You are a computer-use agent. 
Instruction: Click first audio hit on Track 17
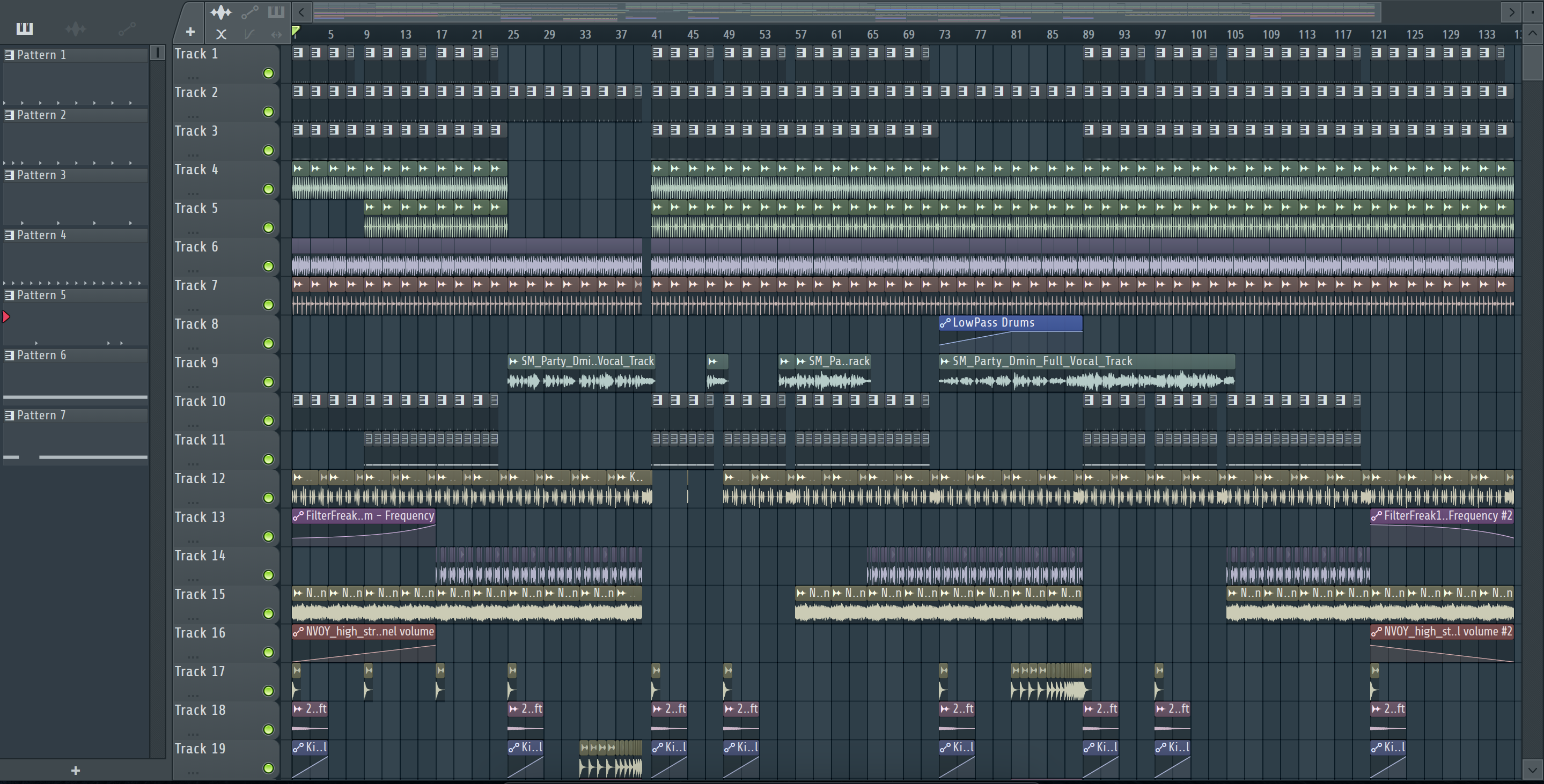[x=297, y=681]
